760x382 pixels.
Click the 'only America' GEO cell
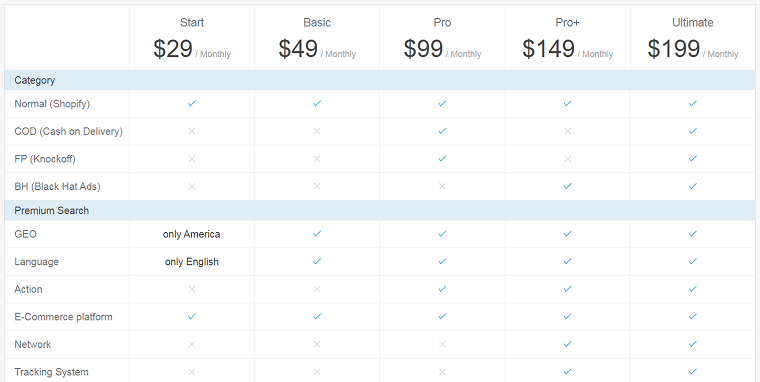191,234
